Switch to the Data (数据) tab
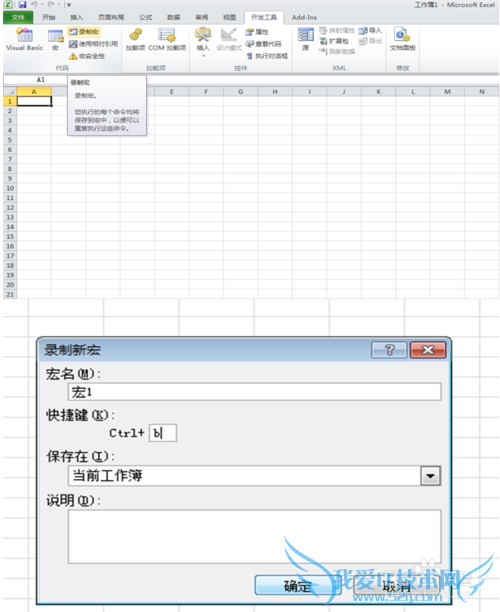500x612 pixels. click(x=174, y=18)
